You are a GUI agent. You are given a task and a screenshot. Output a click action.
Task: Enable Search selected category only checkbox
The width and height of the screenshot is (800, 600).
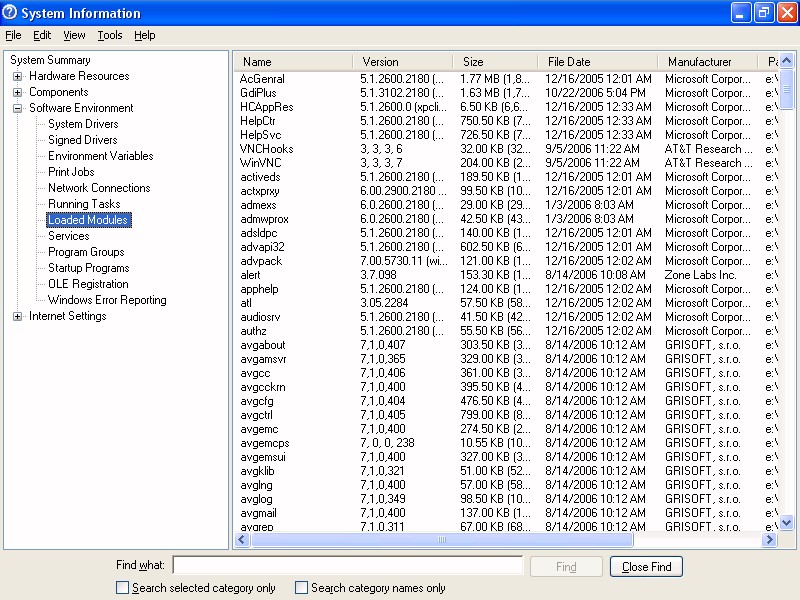click(123, 588)
